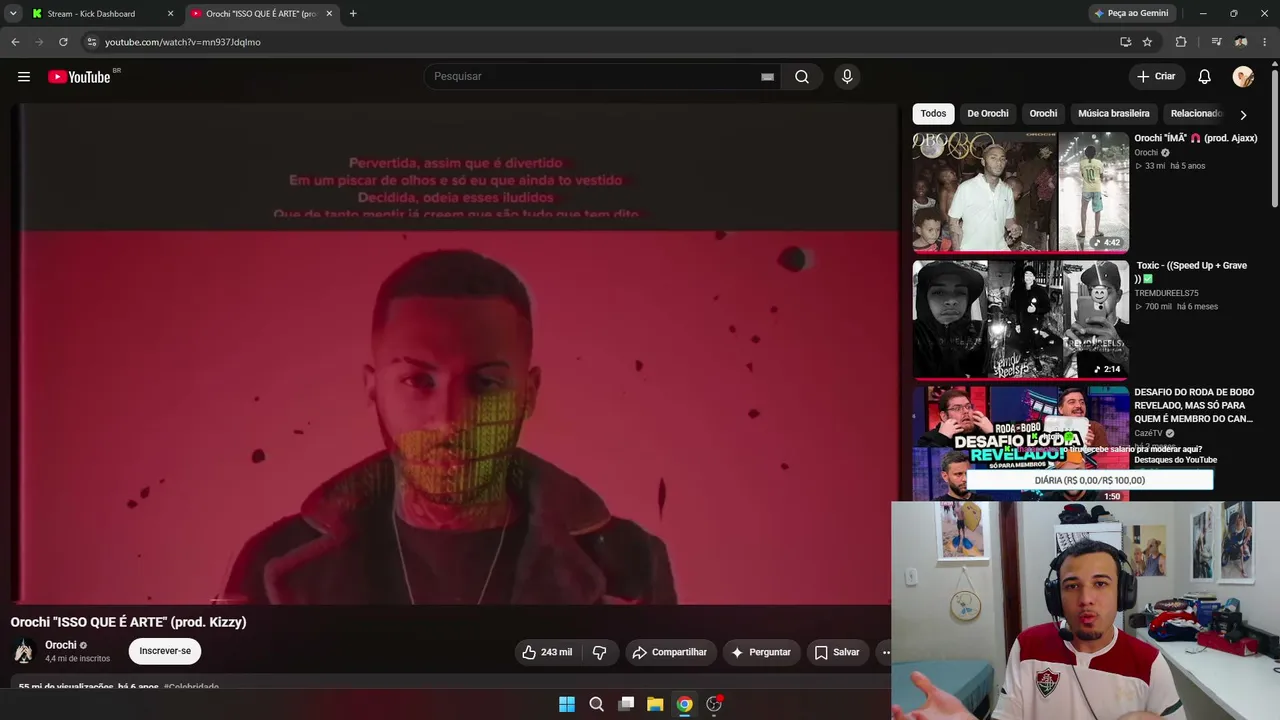This screenshot has height=720, width=1280.
Task: Dislike the Orochi video
Action: click(600, 652)
